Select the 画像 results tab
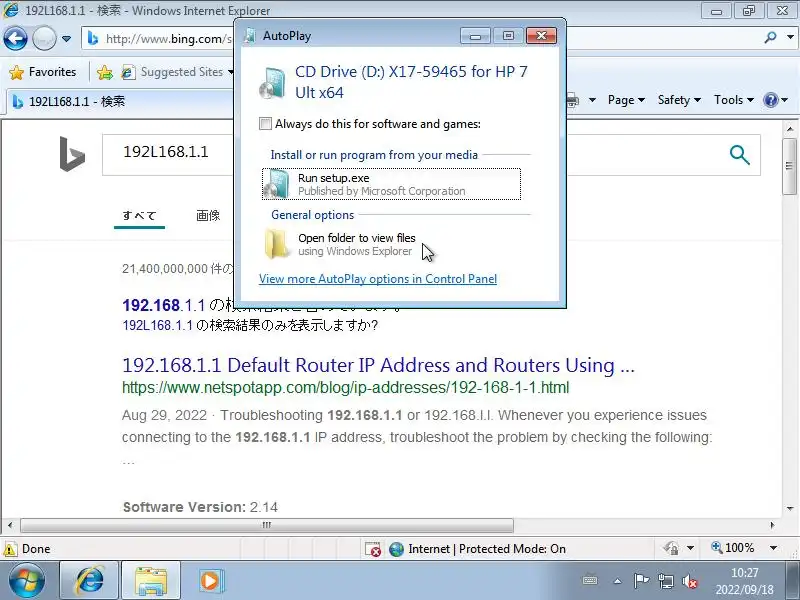 [x=208, y=215]
